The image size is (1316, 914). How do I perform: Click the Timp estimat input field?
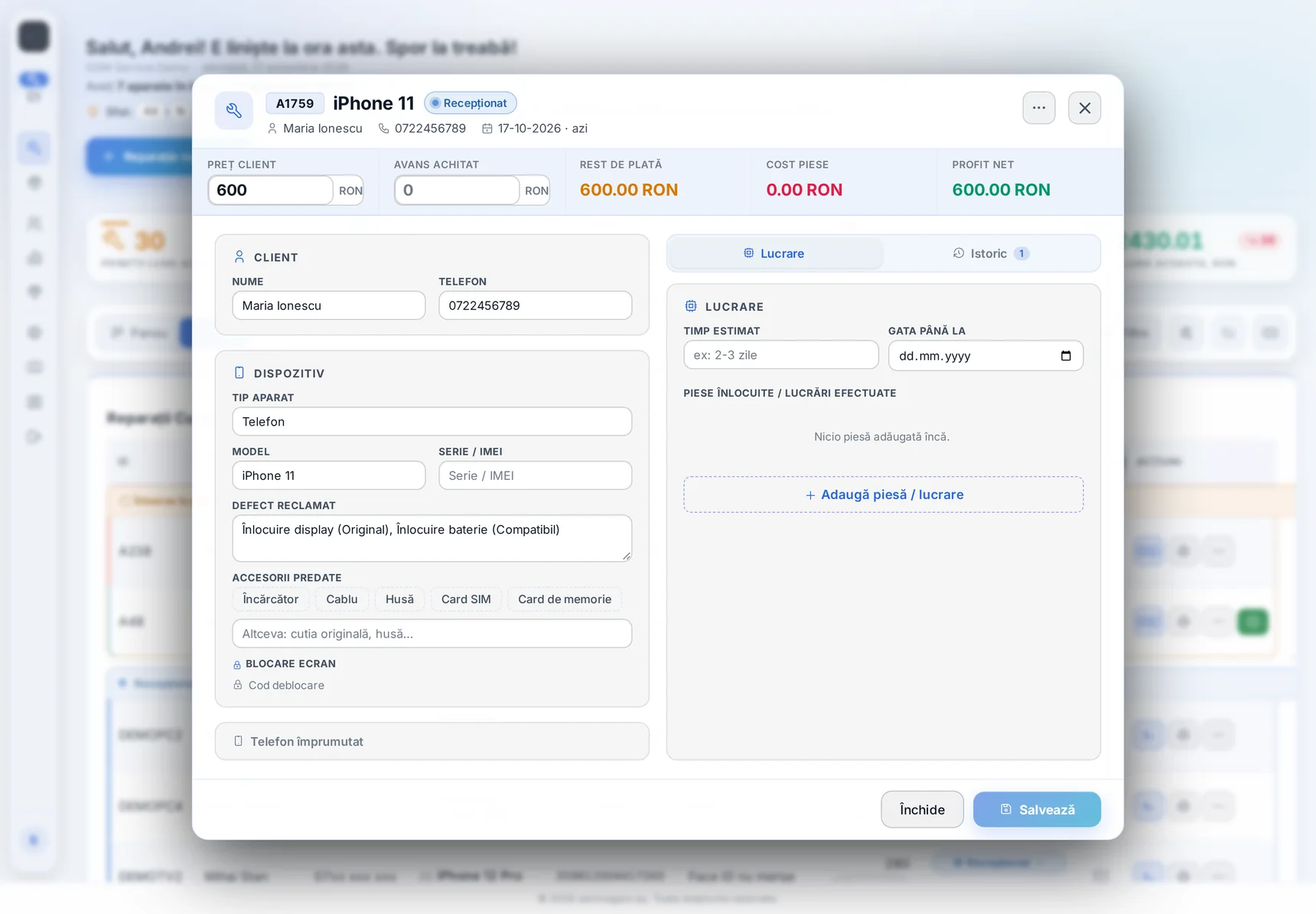[x=781, y=355]
